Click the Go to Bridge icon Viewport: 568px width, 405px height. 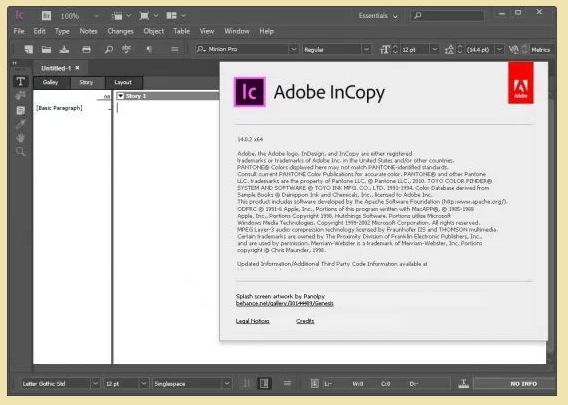point(46,16)
